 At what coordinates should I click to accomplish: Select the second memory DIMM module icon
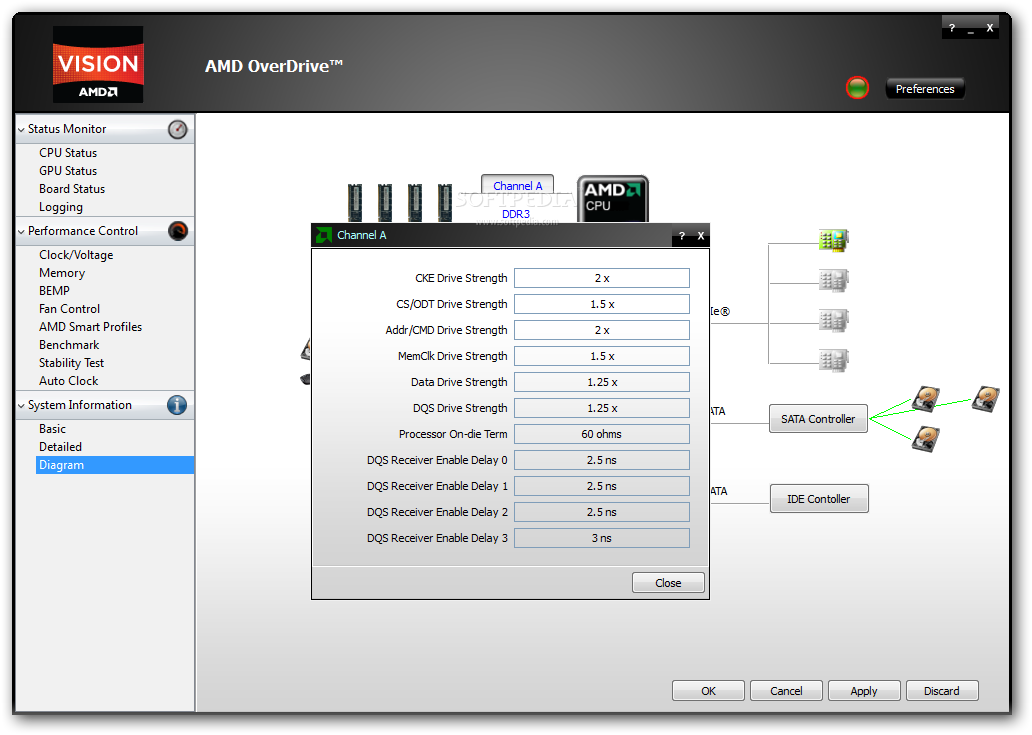pos(385,203)
